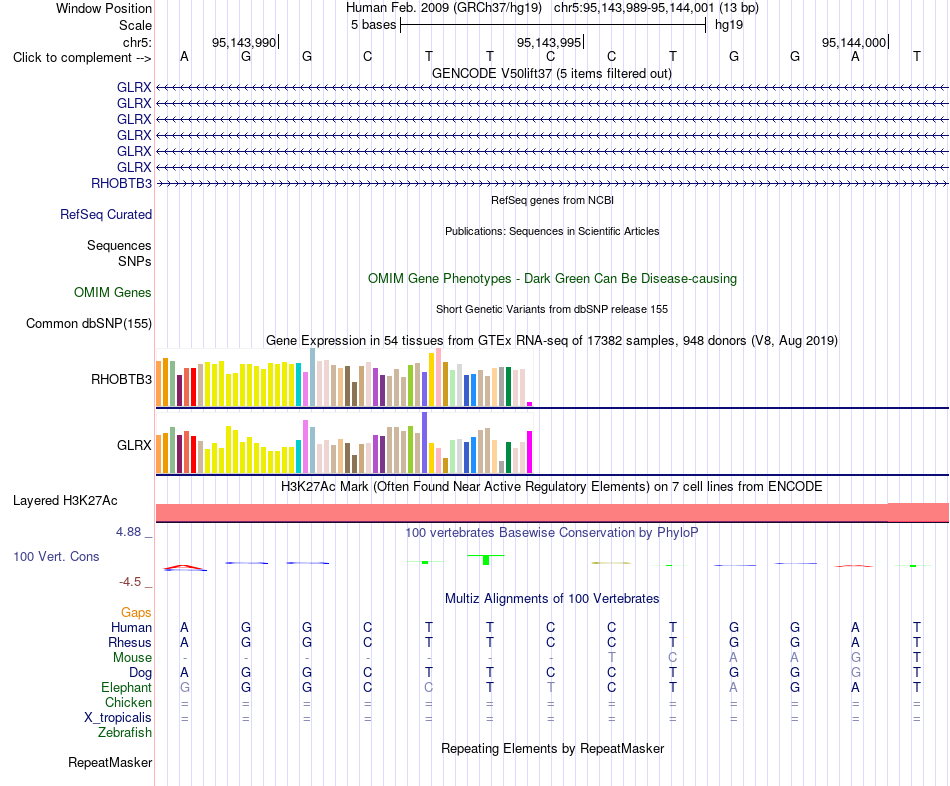Screen dimensions: 950x786
Task: Select the 'SNPs' track label
Action: 135,261
